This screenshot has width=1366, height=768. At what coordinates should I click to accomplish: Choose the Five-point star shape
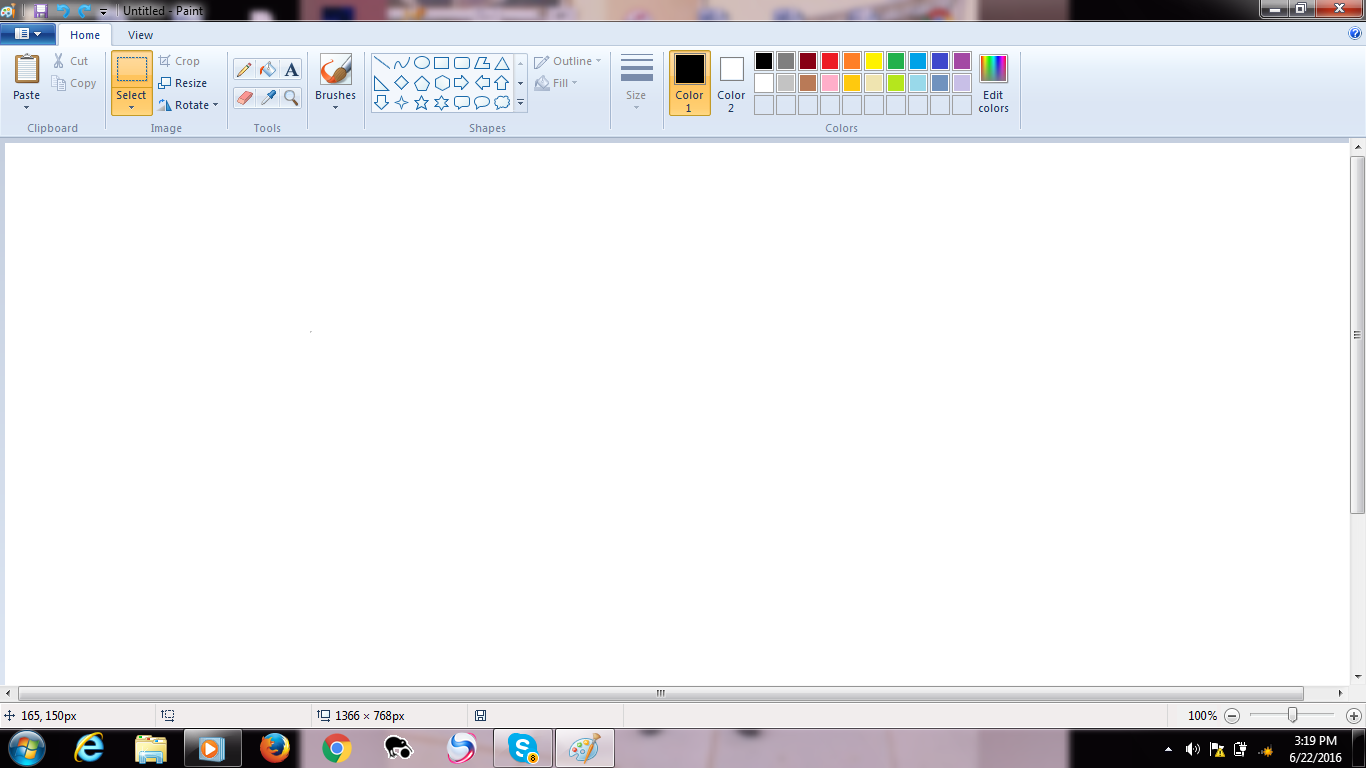421,102
